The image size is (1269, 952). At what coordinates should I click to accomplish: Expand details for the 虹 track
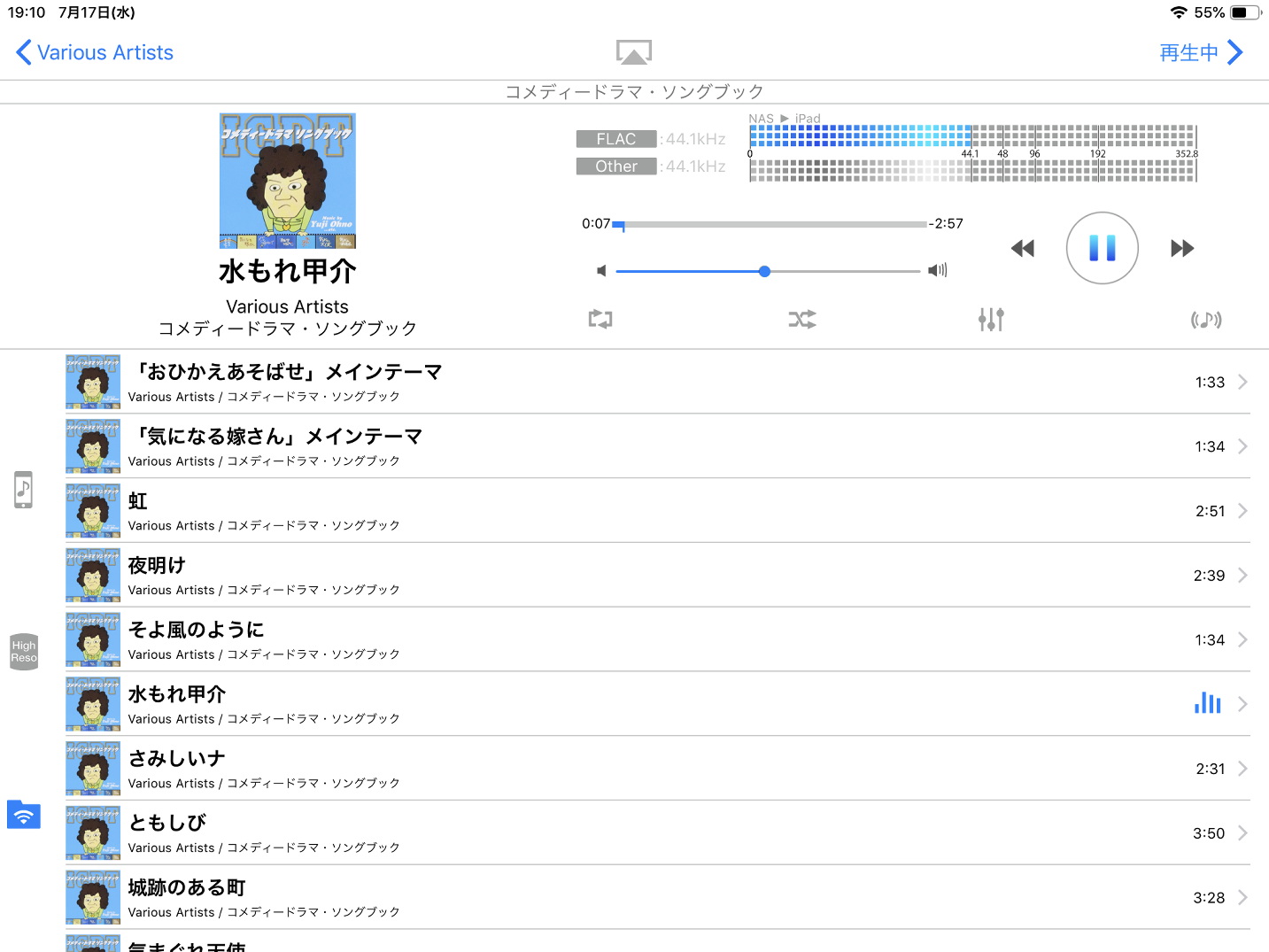point(1242,511)
